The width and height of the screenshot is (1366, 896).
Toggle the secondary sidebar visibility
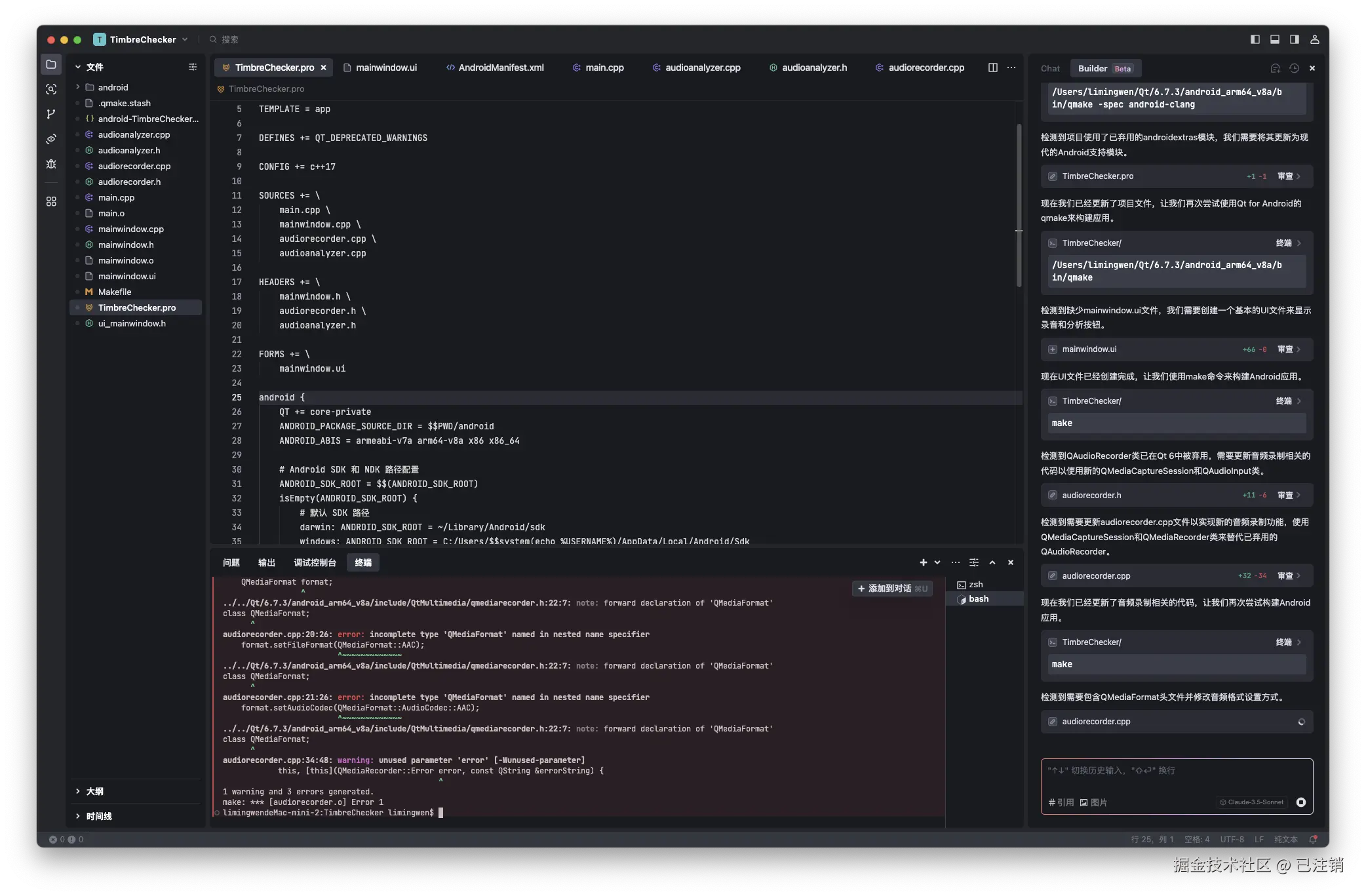[x=1293, y=39]
